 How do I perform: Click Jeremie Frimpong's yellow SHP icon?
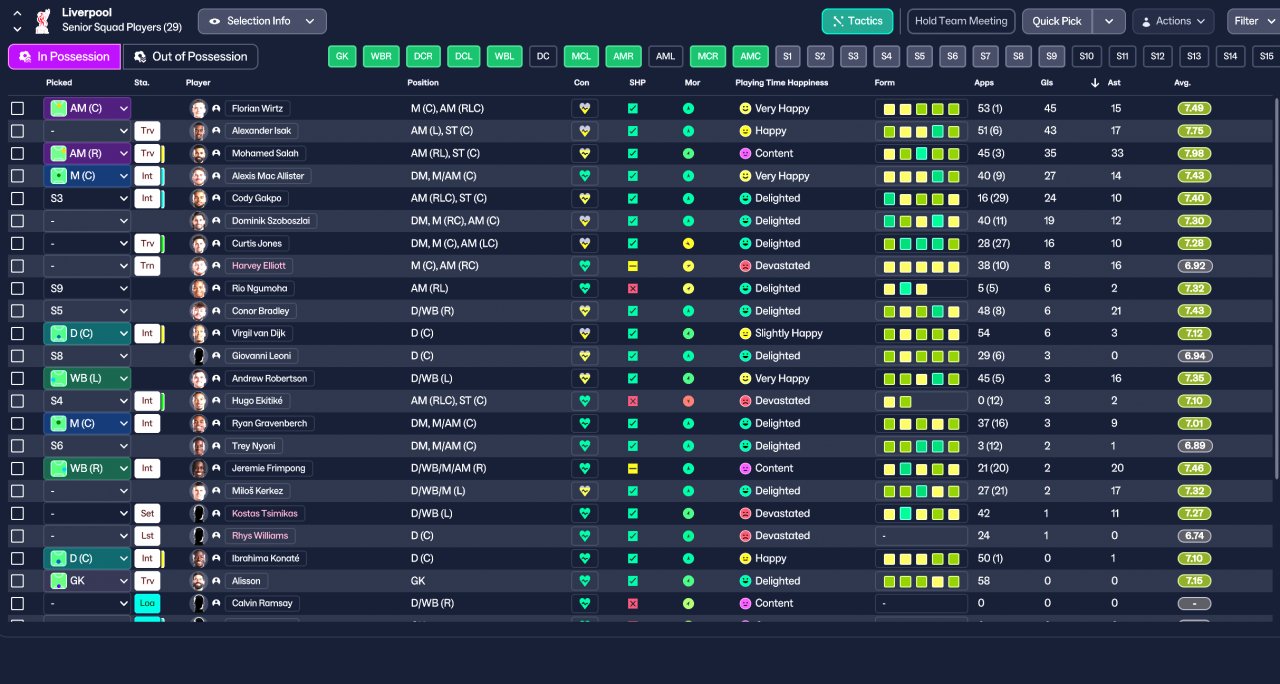[x=633, y=468]
